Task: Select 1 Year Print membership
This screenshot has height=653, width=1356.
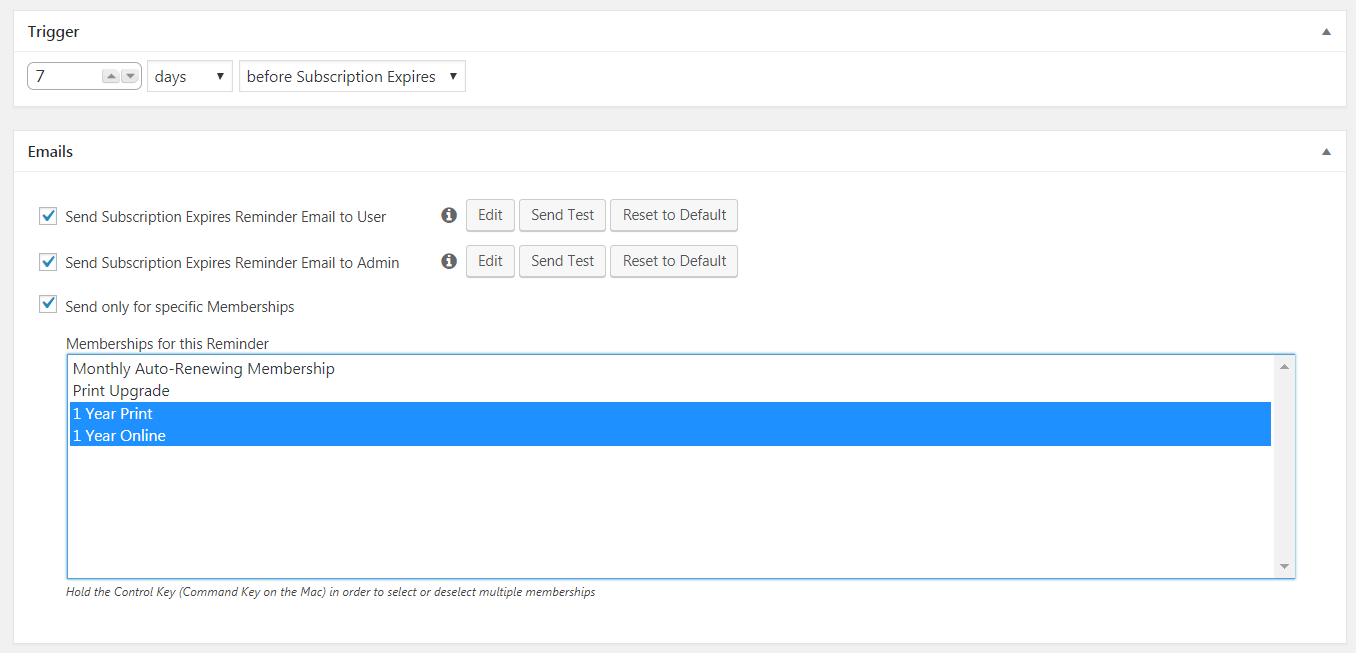Action: 670,413
